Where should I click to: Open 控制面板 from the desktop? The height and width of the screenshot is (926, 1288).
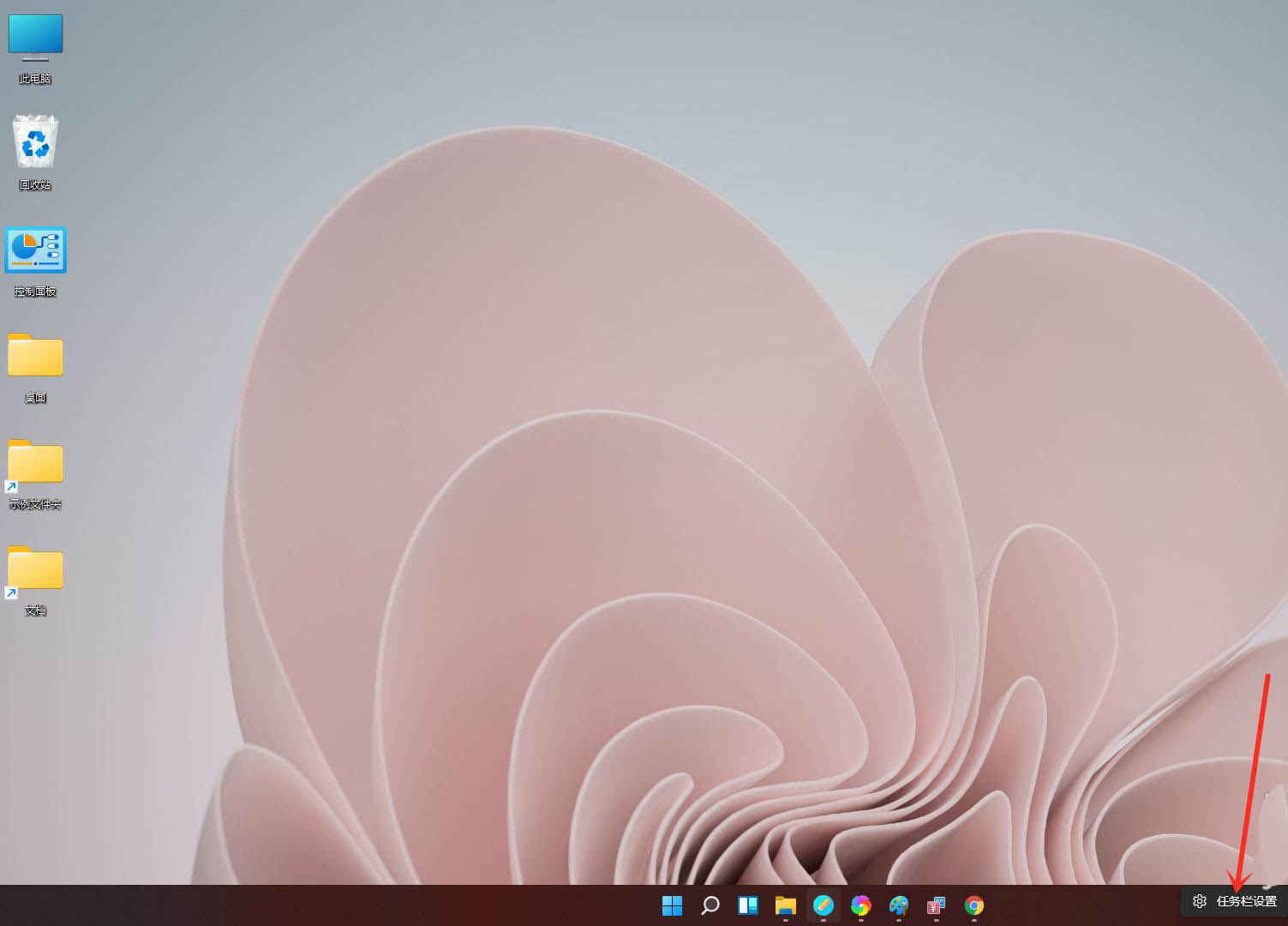(x=35, y=250)
